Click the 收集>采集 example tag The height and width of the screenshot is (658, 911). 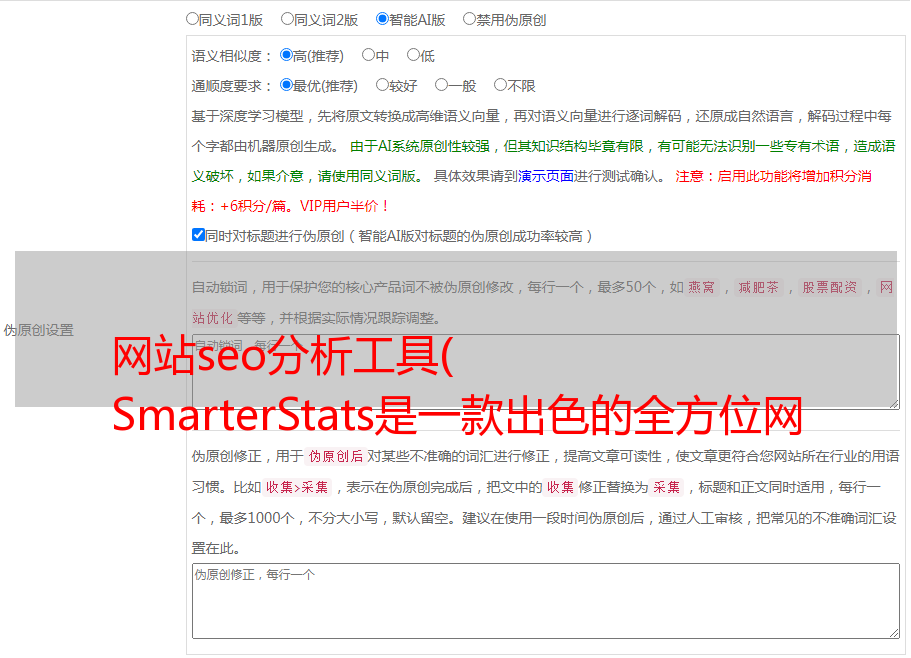pos(297,487)
